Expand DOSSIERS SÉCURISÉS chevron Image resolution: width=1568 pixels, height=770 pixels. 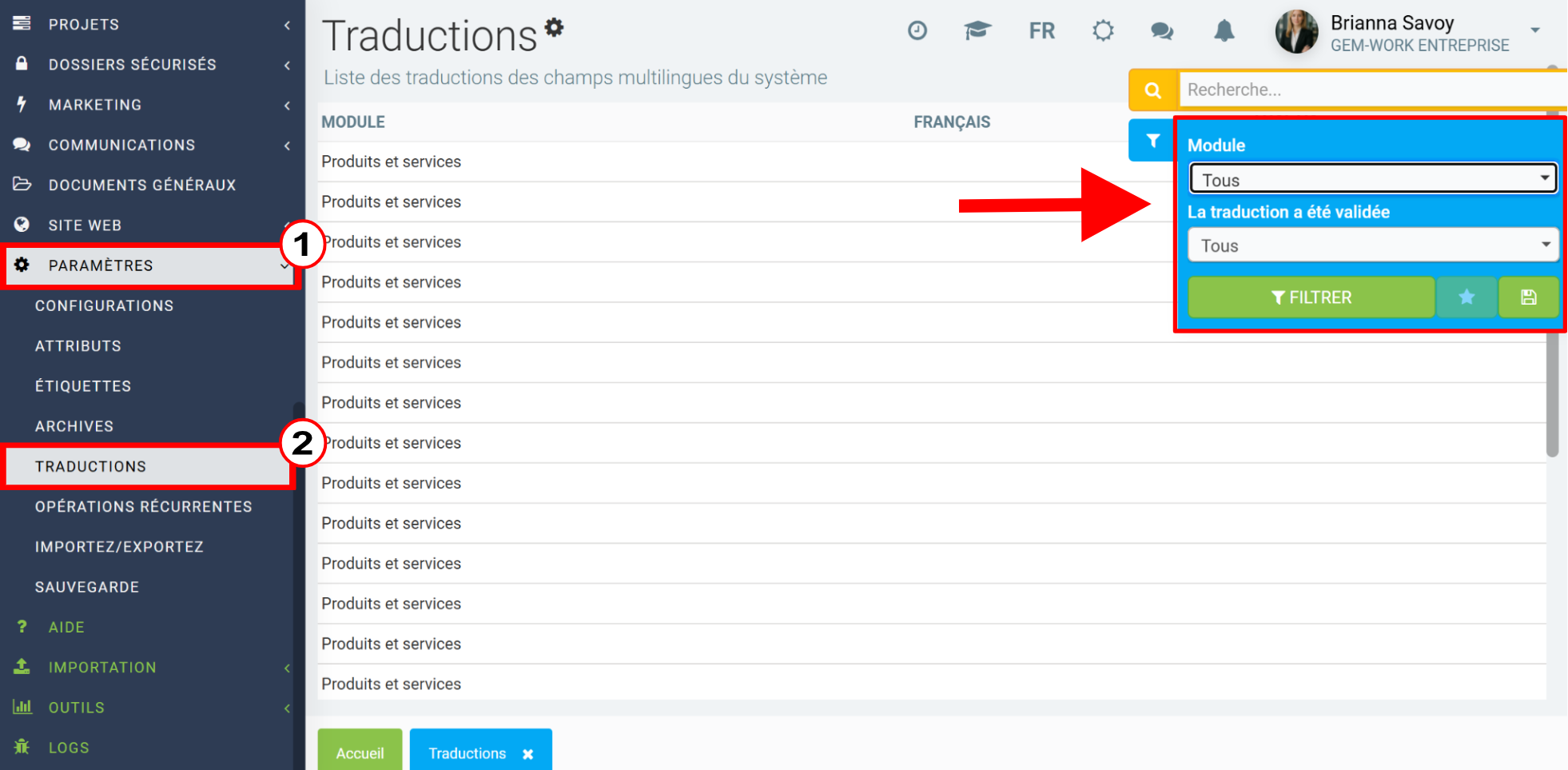click(287, 65)
